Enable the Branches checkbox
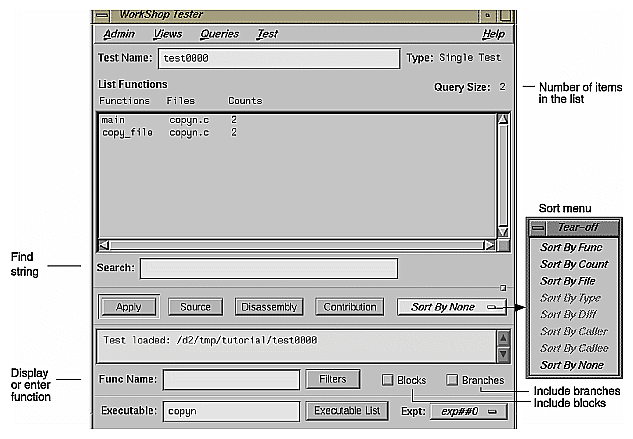Image resolution: width=633 pixels, height=439 pixels. pyautogui.click(x=452, y=380)
